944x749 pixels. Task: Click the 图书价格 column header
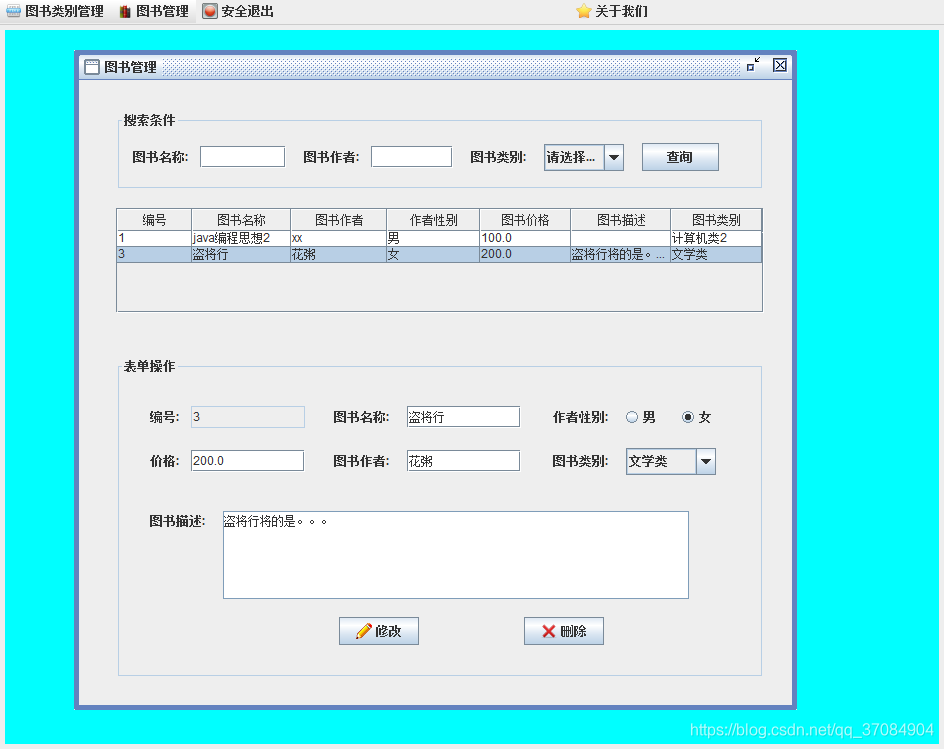[x=525, y=220]
